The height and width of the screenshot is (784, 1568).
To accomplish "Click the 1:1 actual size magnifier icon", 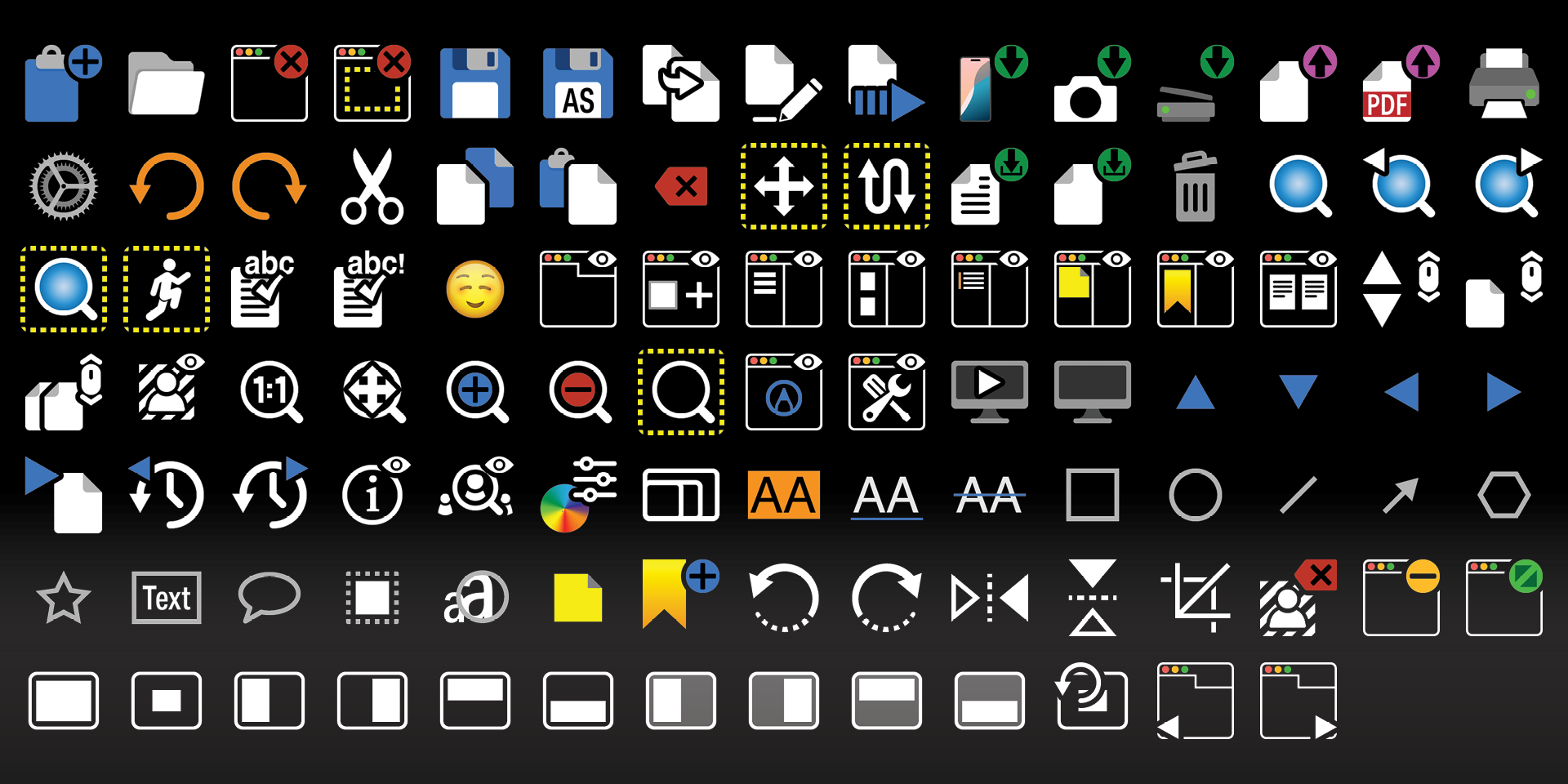I will coord(272,392).
